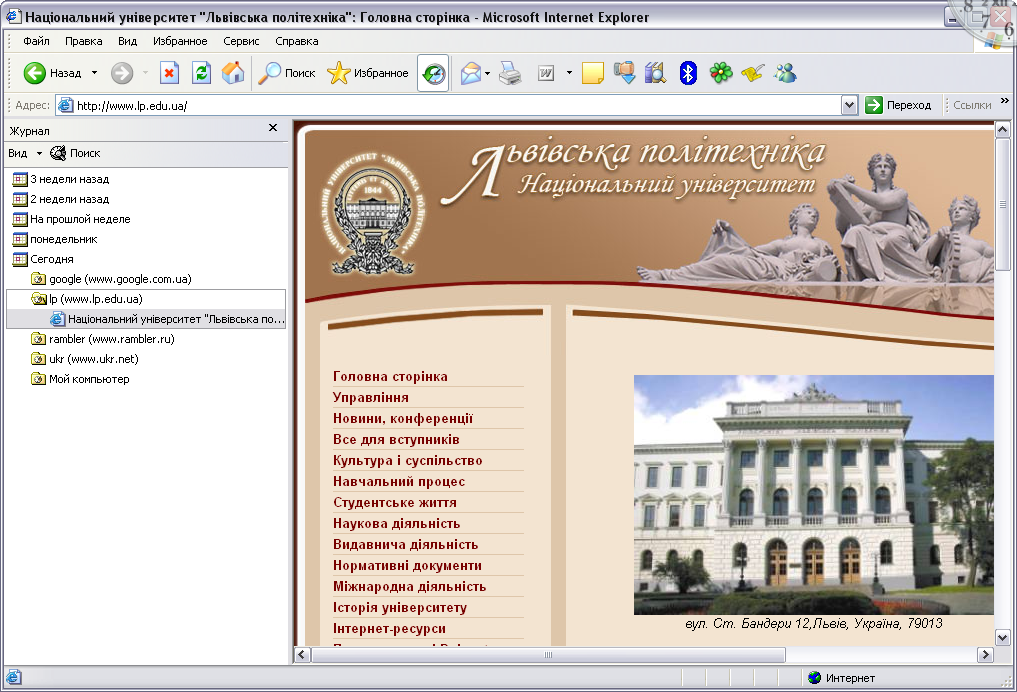Open Мой компьютер history entry
The width and height of the screenshot is (1017, 692).
80,379
